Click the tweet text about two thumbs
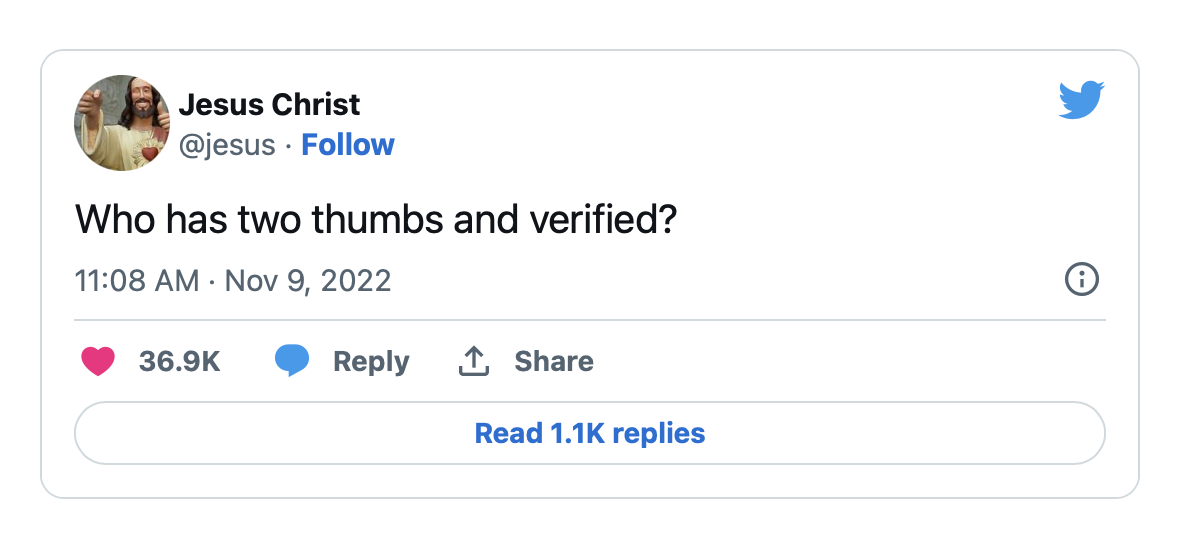 click(x=375, y=220)
